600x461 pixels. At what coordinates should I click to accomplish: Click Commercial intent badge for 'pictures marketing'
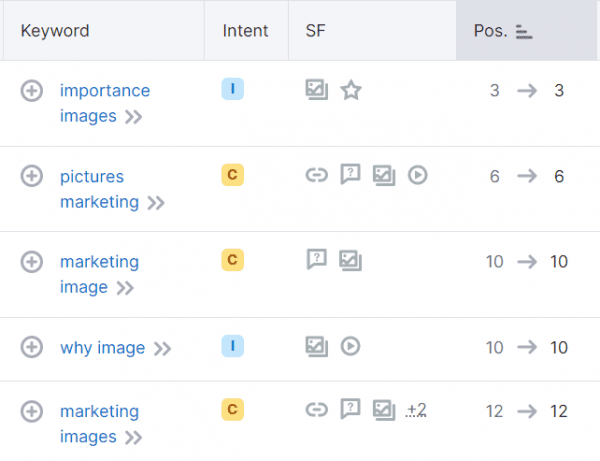[x=233, y=175]
